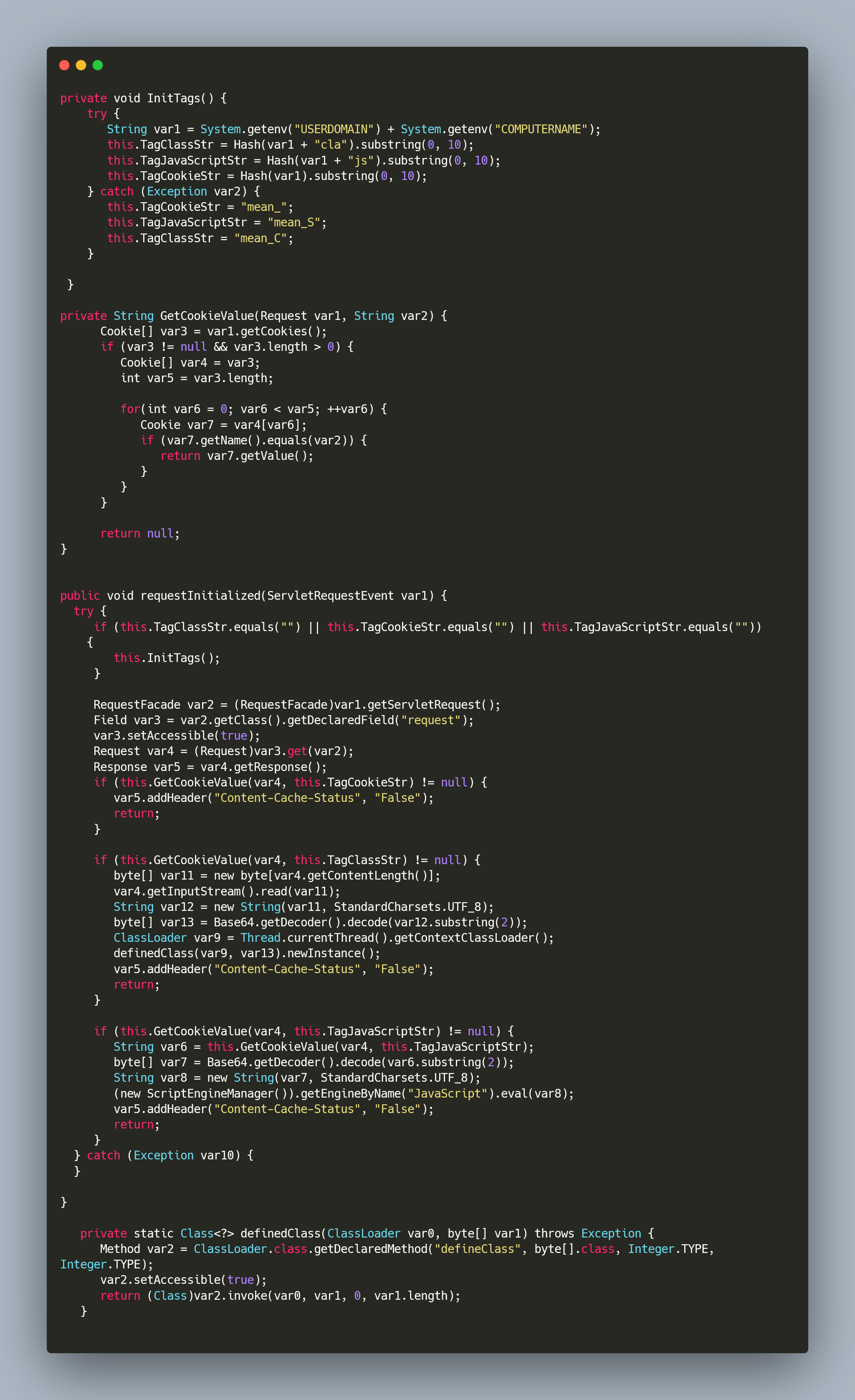The image size is (855, 1400).
Task: Click the "catch (Exception var2) {" line
Action: point(174,191)
